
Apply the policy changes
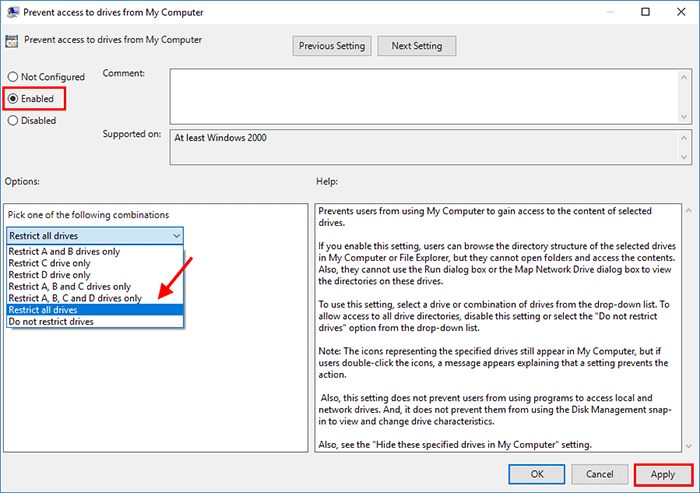[663, 474]
